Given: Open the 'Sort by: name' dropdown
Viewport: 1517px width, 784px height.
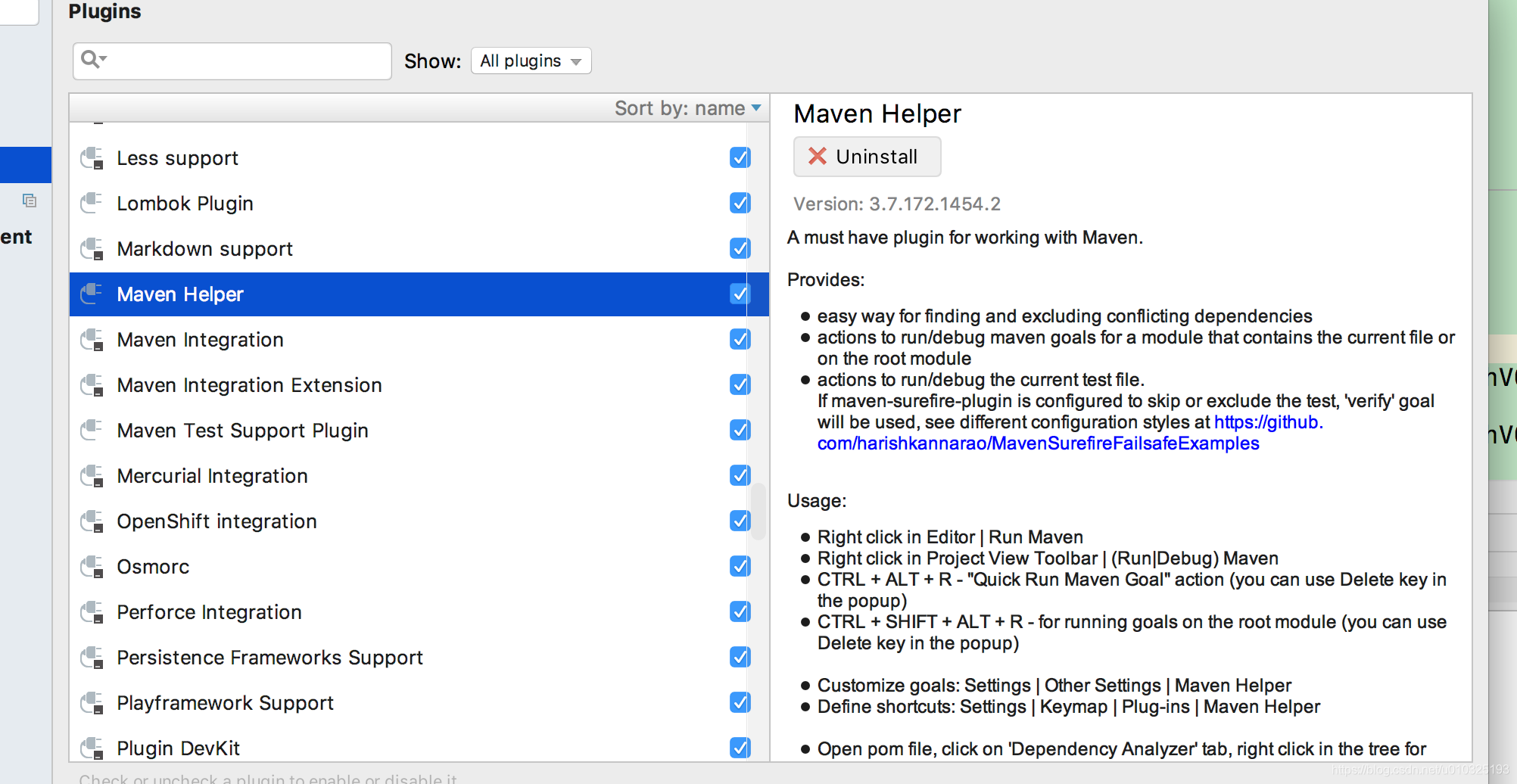Looking at the screenshot, I should coord(687,108).
